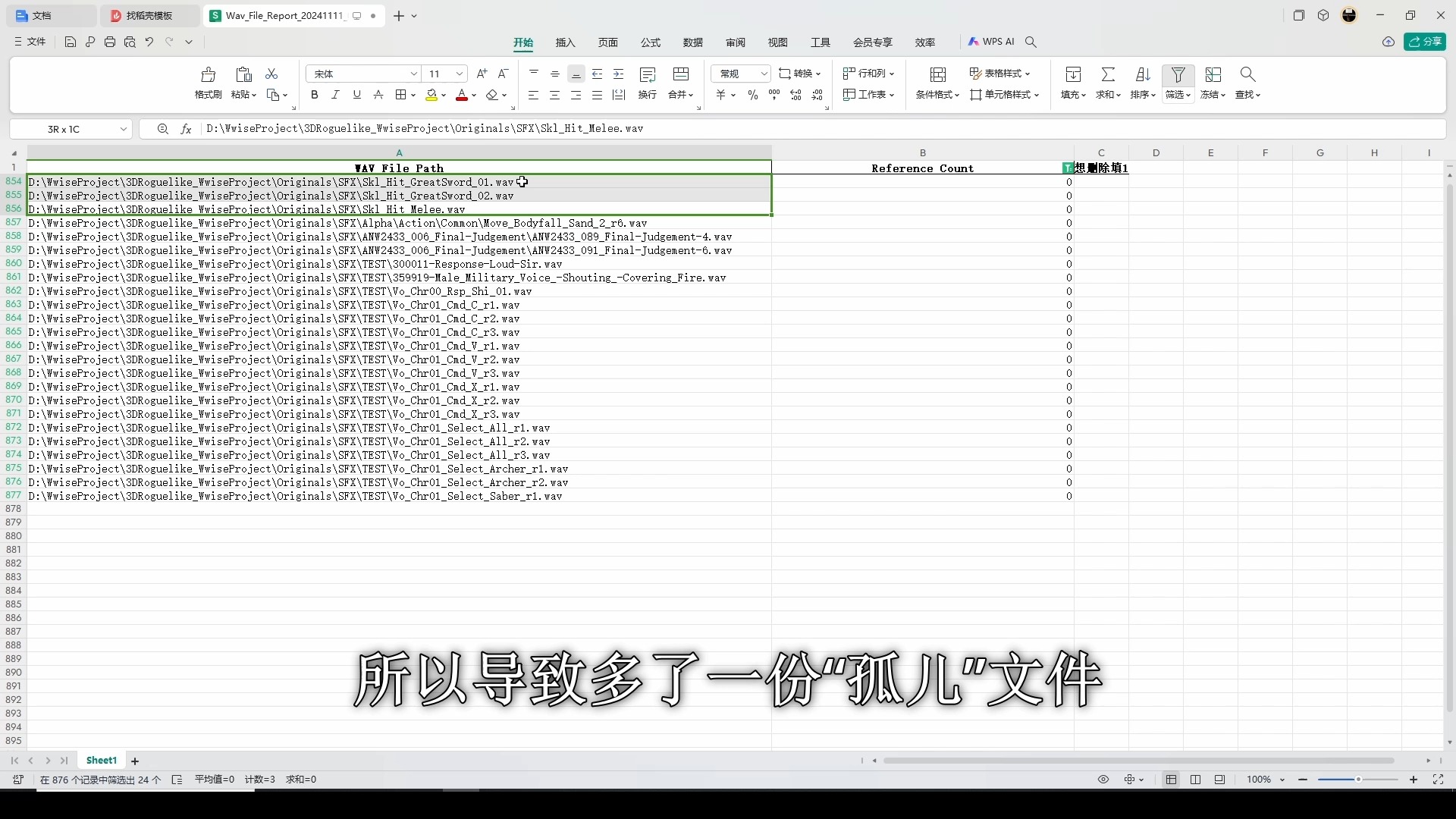Image resolution: width=1456 pixels, height=819 pixels.
Task: Click the zoom out minus button
Action: 1303,780
